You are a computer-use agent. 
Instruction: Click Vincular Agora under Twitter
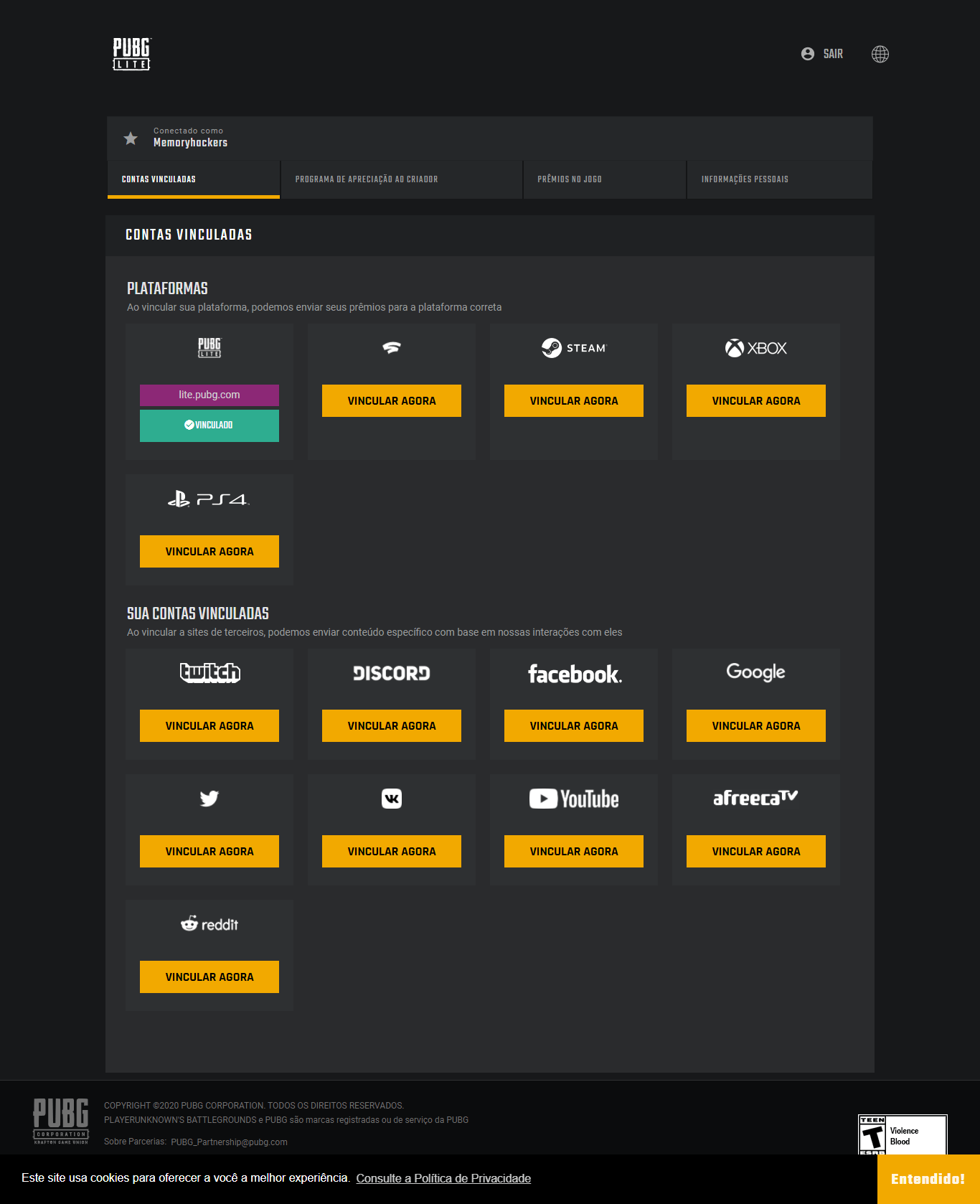click(x=209, y=852)
